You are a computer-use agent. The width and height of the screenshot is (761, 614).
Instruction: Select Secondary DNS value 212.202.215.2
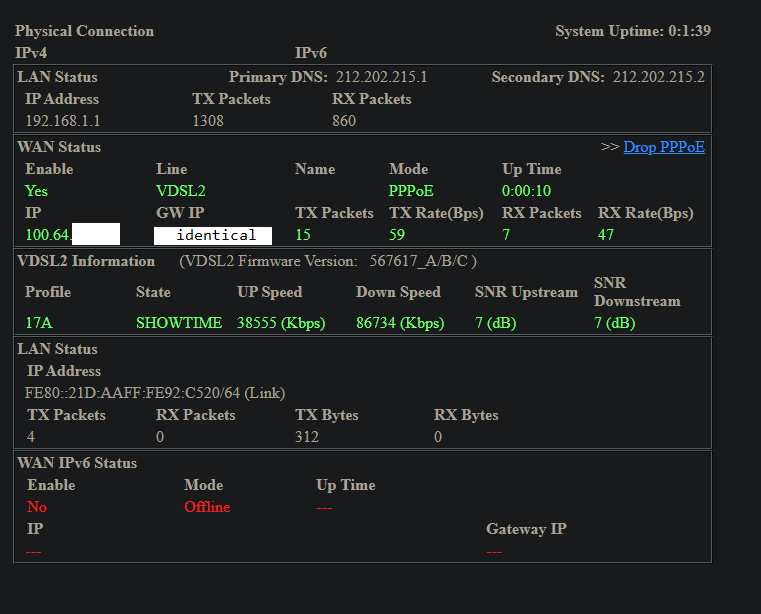point(658,77)
